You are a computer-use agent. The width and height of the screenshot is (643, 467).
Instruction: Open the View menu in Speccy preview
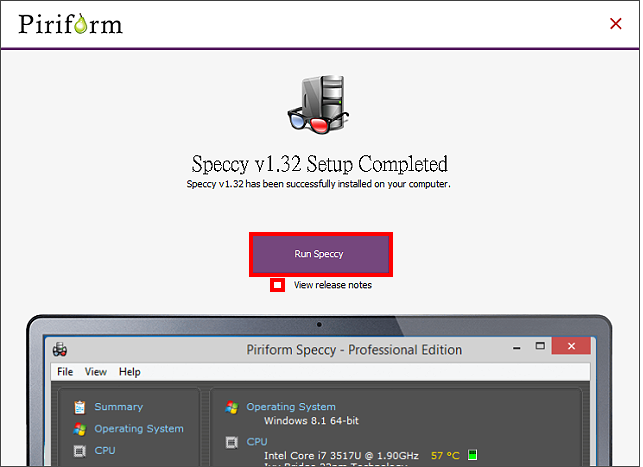[96, 372]
